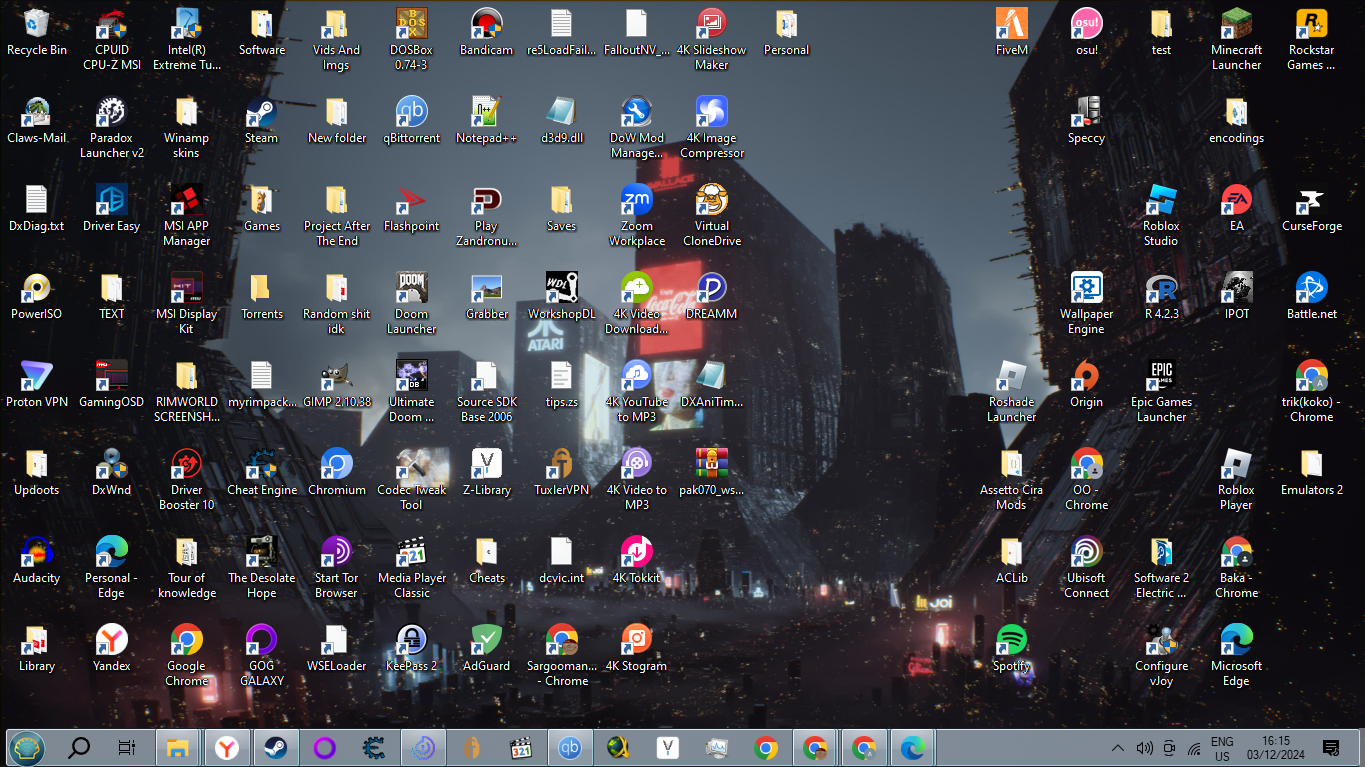Select the d3d9.dll file icon
The width and height of the screenshot is (1365, 767).
[561, 121]
